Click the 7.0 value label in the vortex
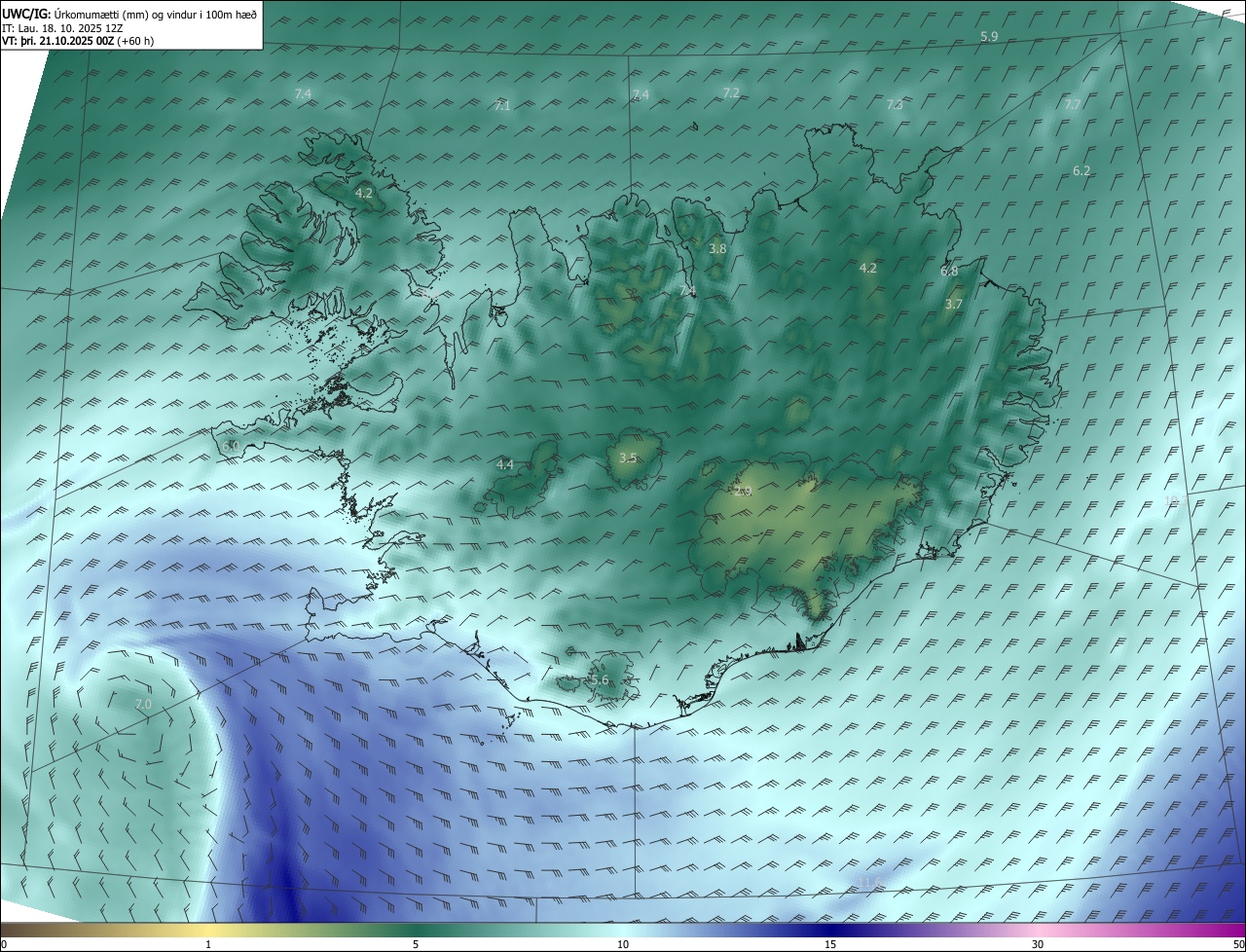 pos(143,704)
